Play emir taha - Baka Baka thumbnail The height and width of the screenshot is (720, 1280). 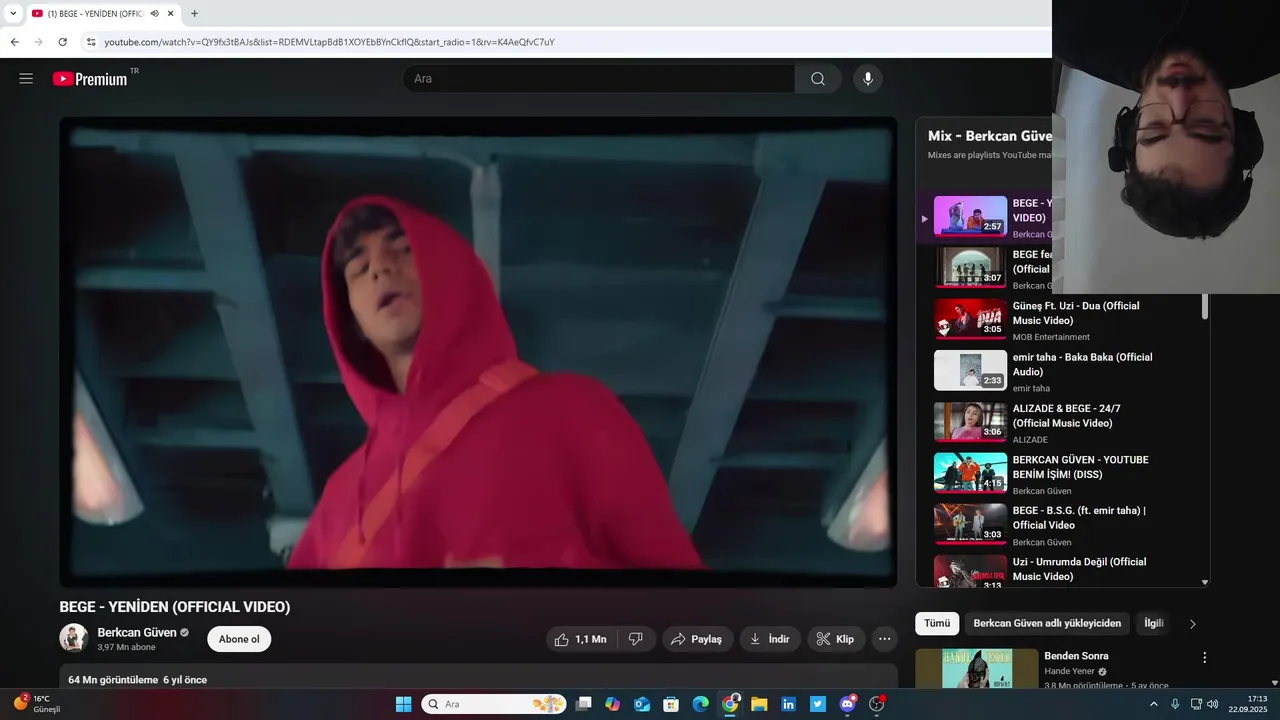pyautogui.click(x=970, y=370)
